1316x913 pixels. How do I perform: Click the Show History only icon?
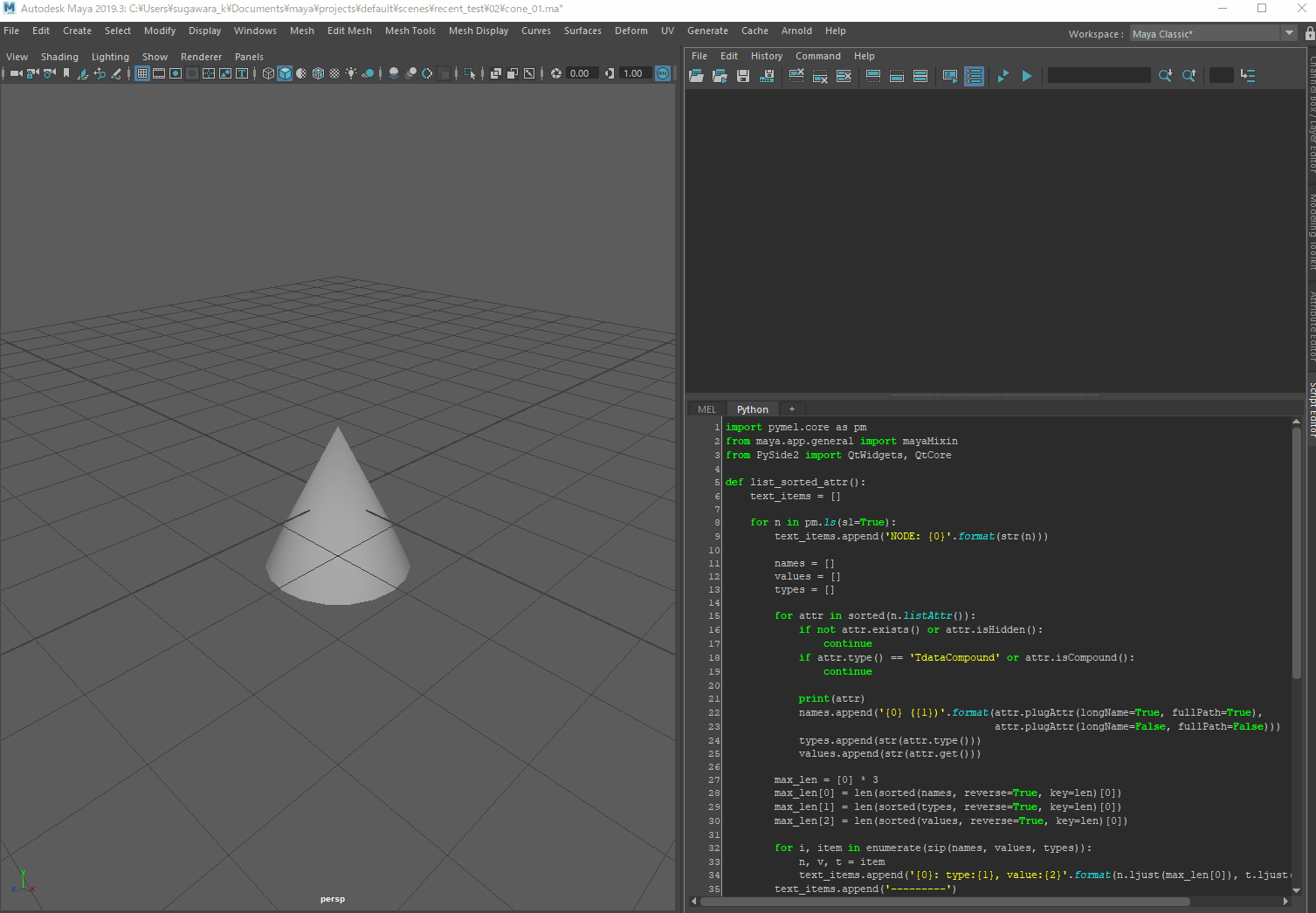click(x=872, y=76)
